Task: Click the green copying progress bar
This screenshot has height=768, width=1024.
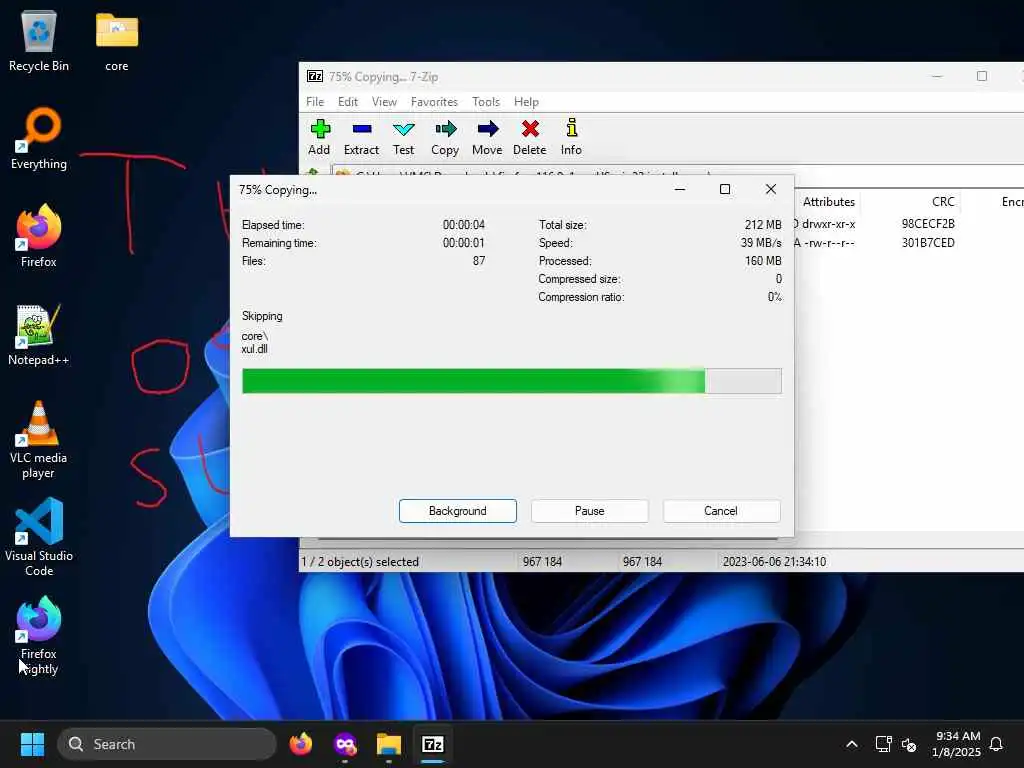Action: (x=511, y=381)
